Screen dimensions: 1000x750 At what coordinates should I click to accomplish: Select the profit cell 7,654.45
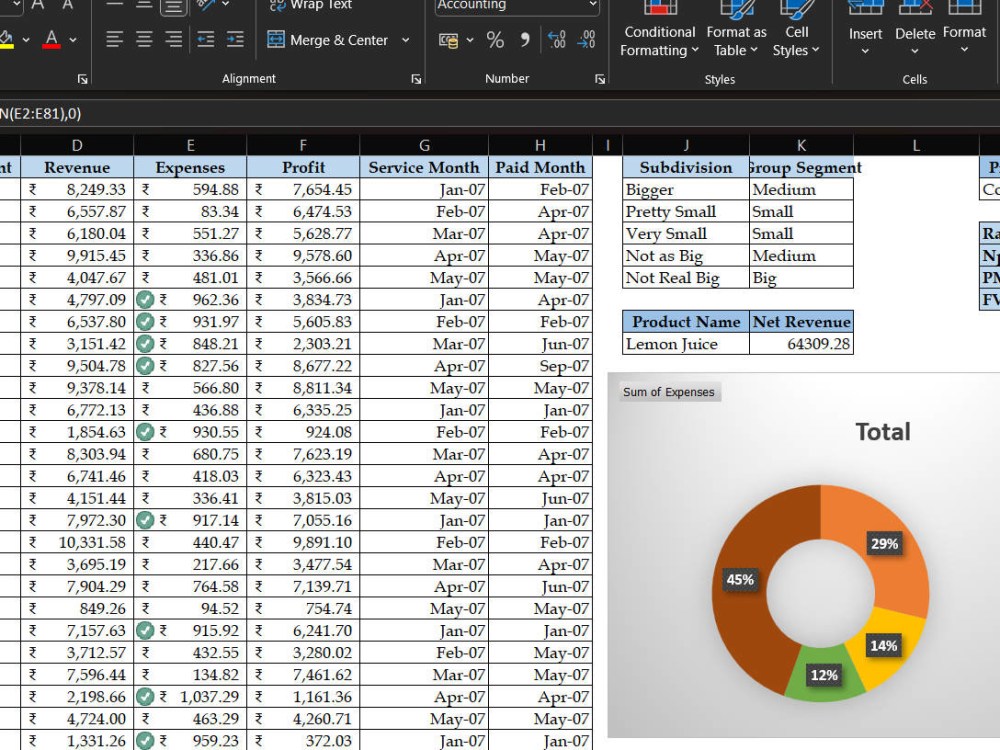303,189
